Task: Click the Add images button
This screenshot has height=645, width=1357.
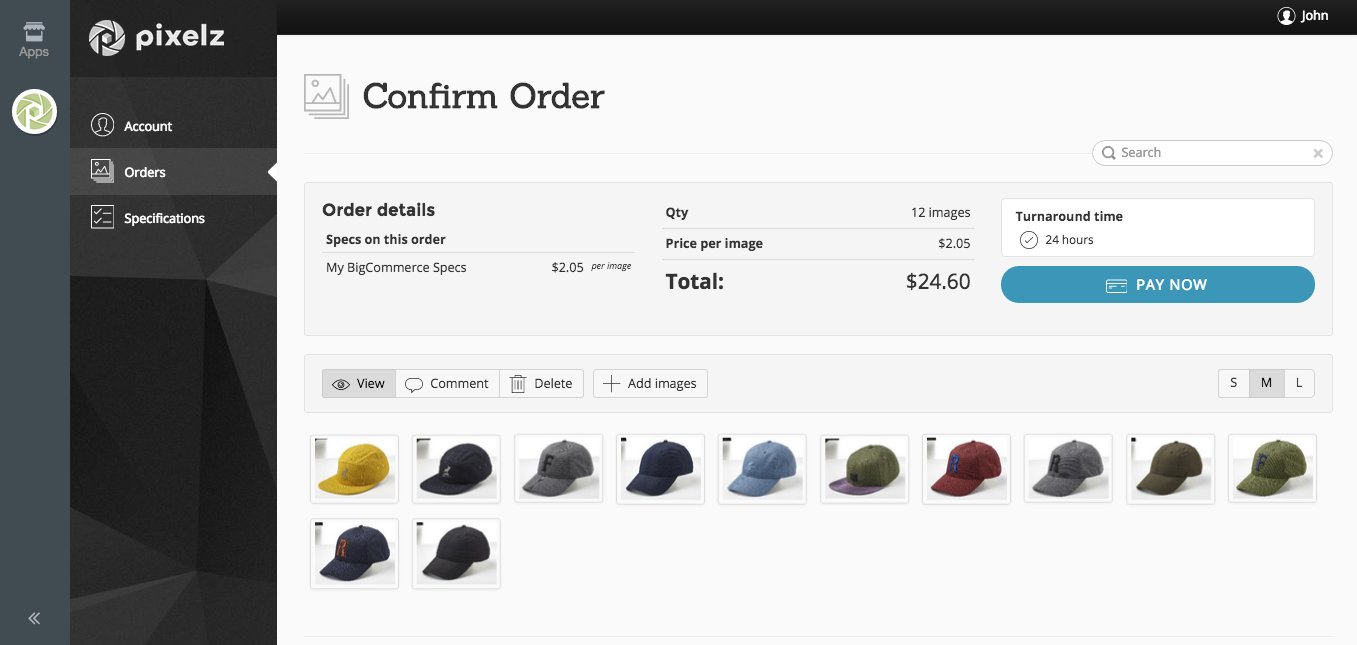Action: coord(650,384)
